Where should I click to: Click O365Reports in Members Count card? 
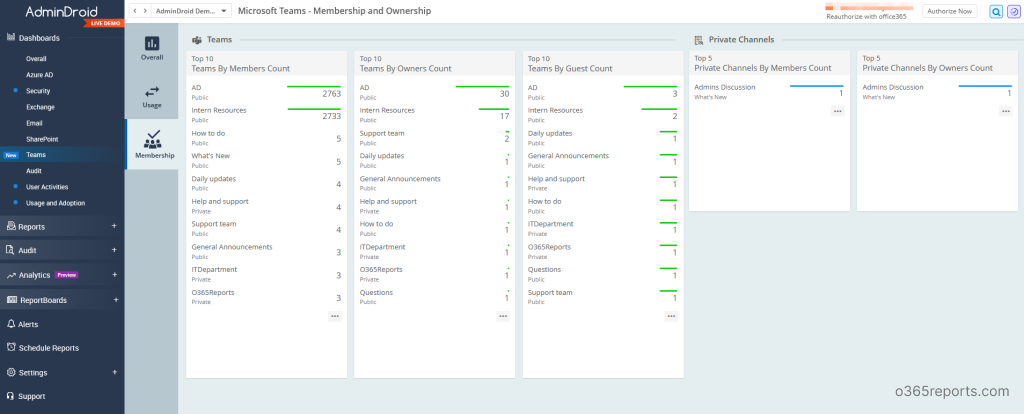213,293
